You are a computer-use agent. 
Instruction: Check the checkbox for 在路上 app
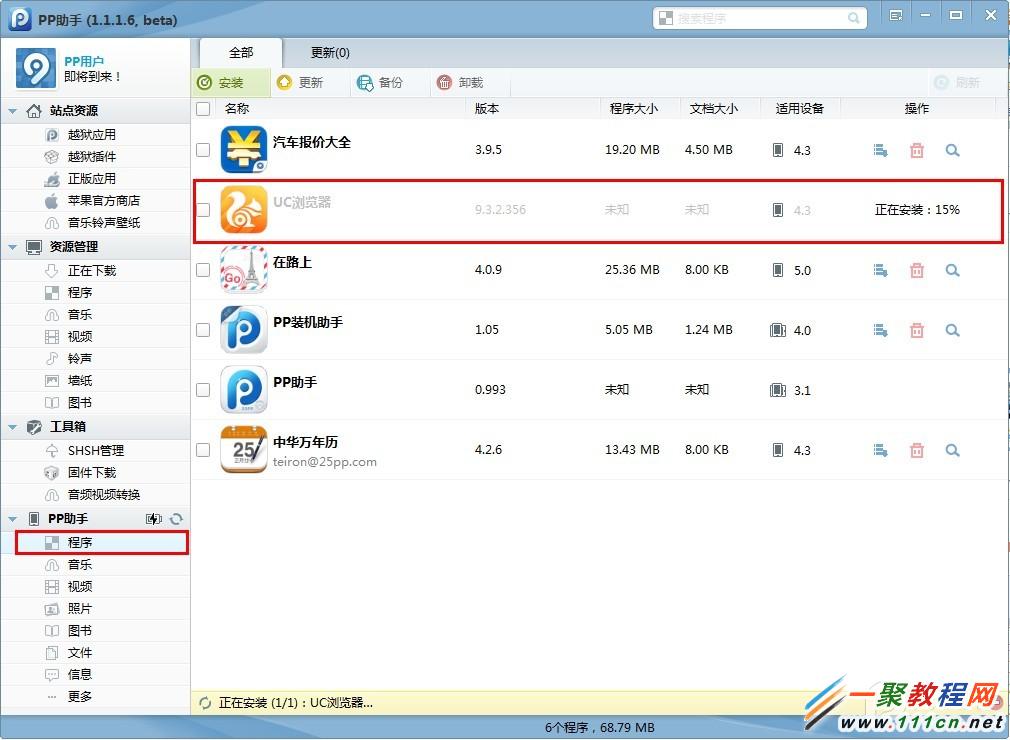202,270
